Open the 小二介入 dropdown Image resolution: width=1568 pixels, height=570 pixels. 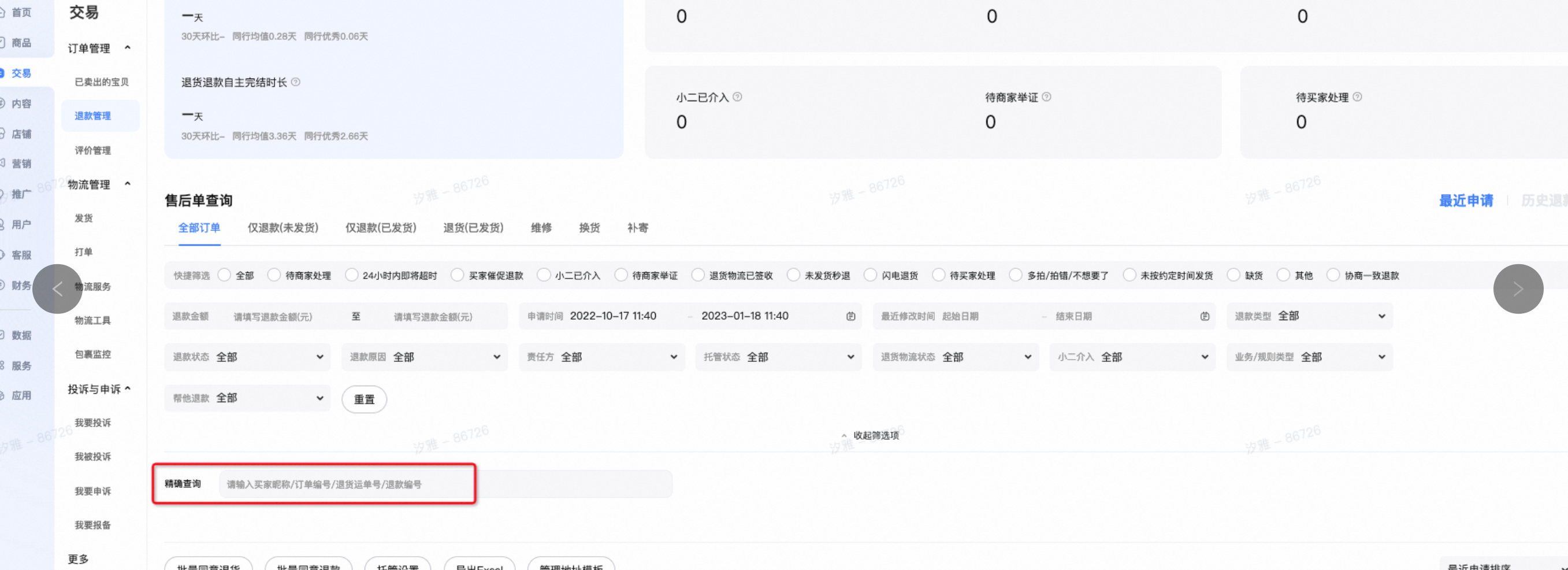pos(1132,357)
